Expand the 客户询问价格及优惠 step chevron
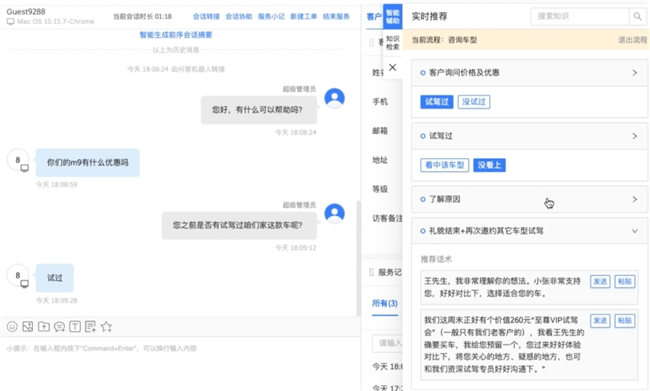Viewport: 650px width, 391px height. point(635,73)
